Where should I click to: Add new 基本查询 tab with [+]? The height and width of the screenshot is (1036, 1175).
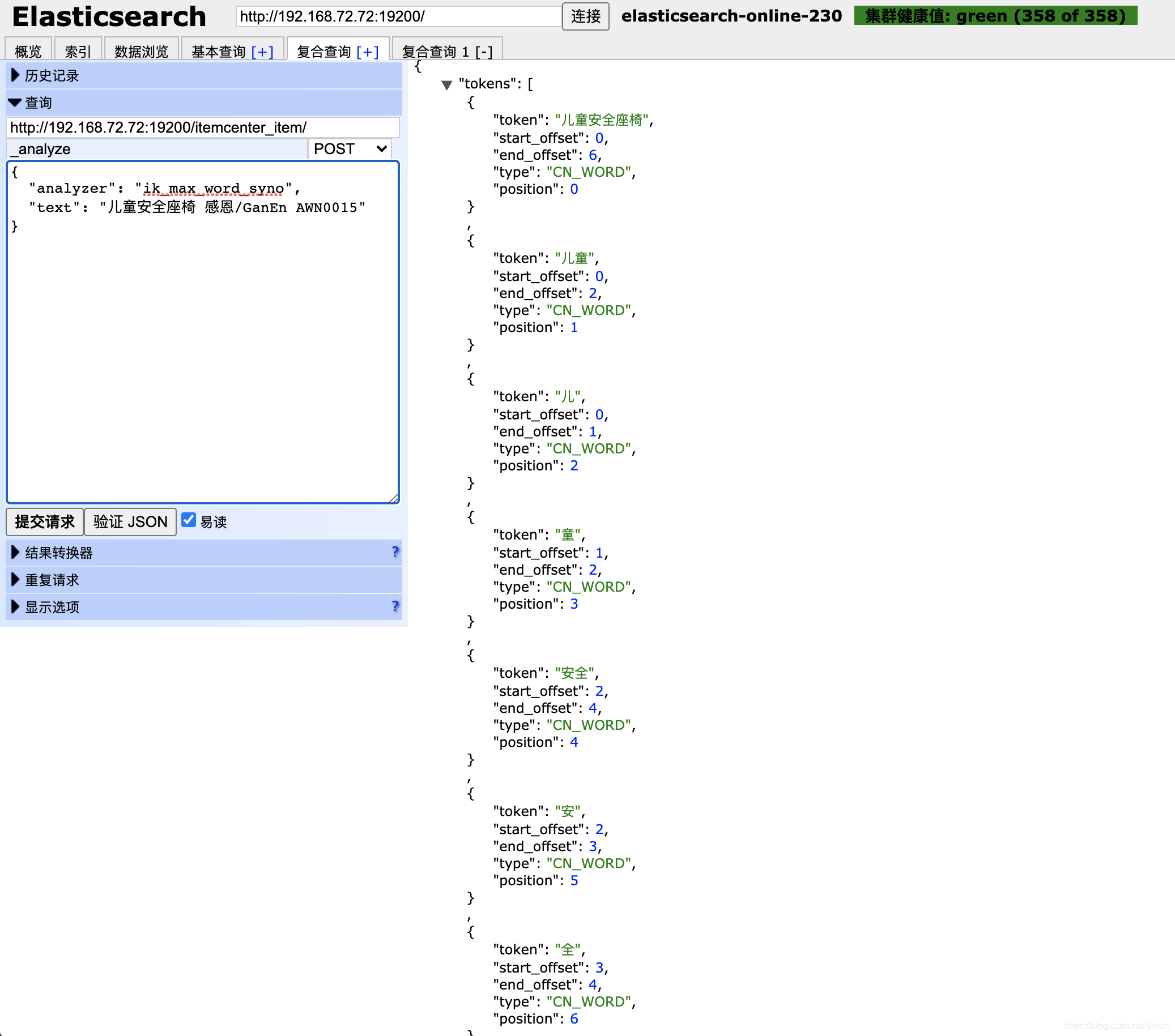tap(262, 52)
